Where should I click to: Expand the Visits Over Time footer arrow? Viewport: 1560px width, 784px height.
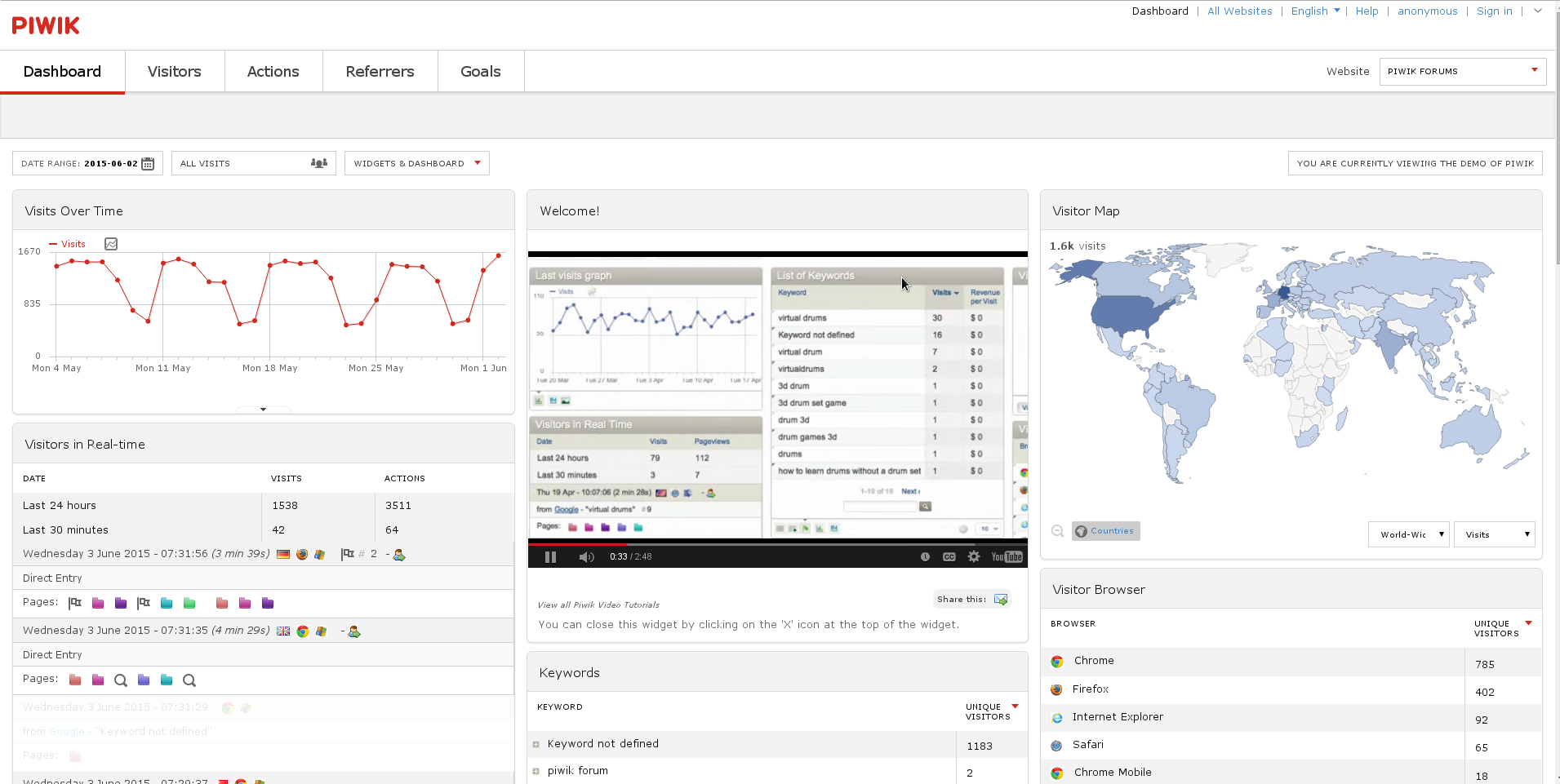coord(263,410)
